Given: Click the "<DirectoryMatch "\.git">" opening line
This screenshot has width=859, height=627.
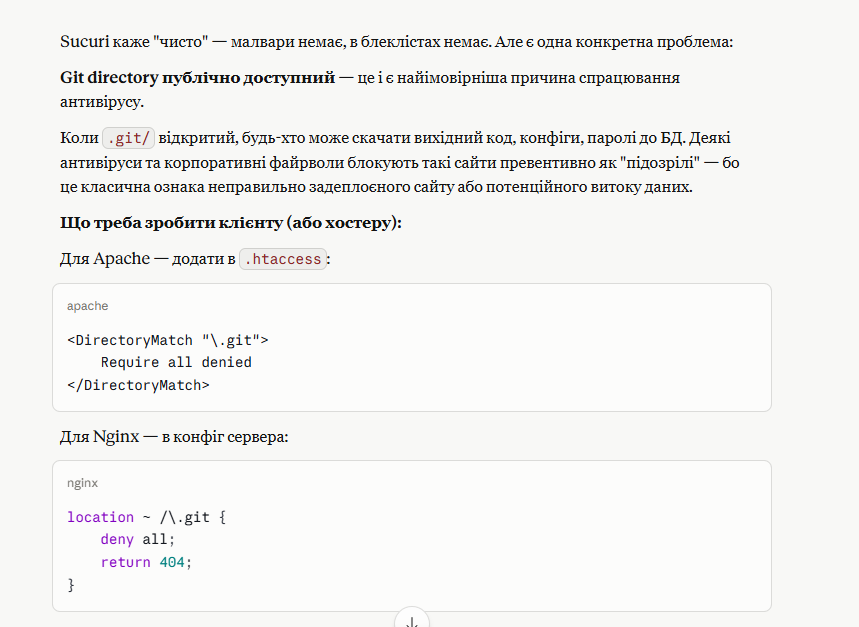Looking at the screenshot, I should tap(168, 340).
